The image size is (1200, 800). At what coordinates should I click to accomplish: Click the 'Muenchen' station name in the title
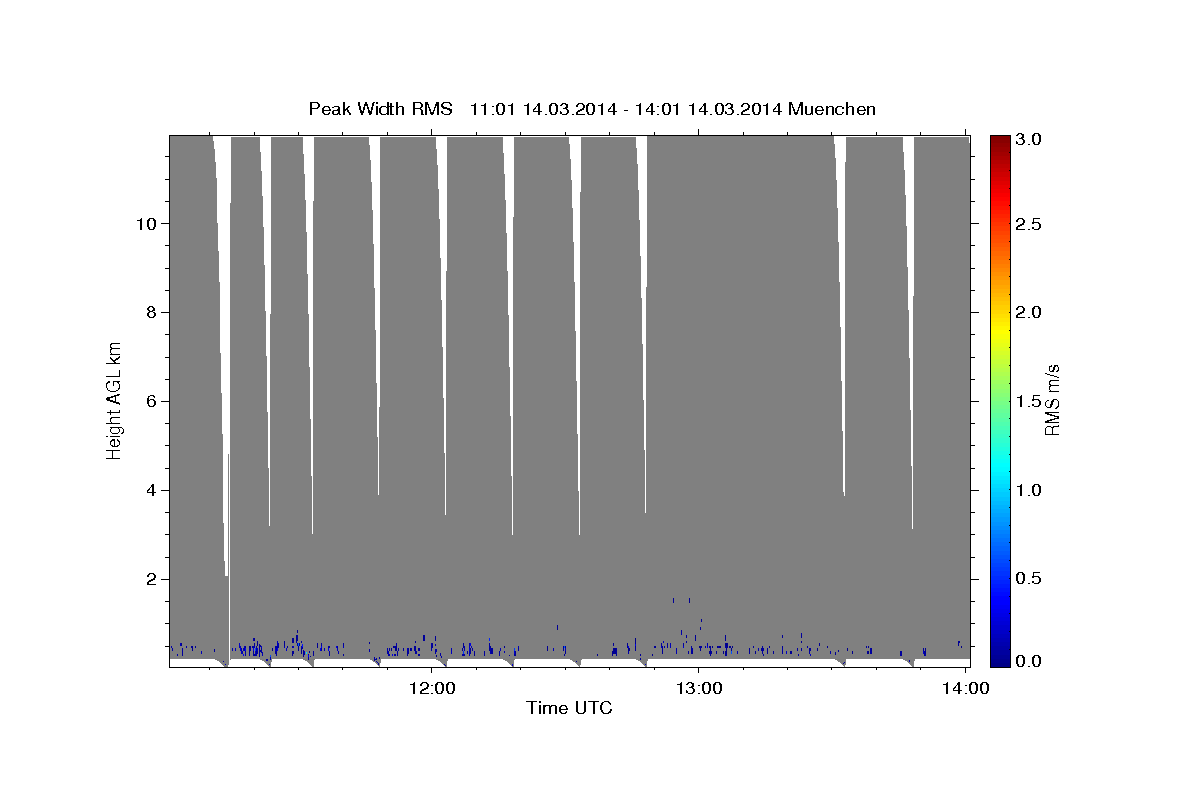click(x=832, y=109)
